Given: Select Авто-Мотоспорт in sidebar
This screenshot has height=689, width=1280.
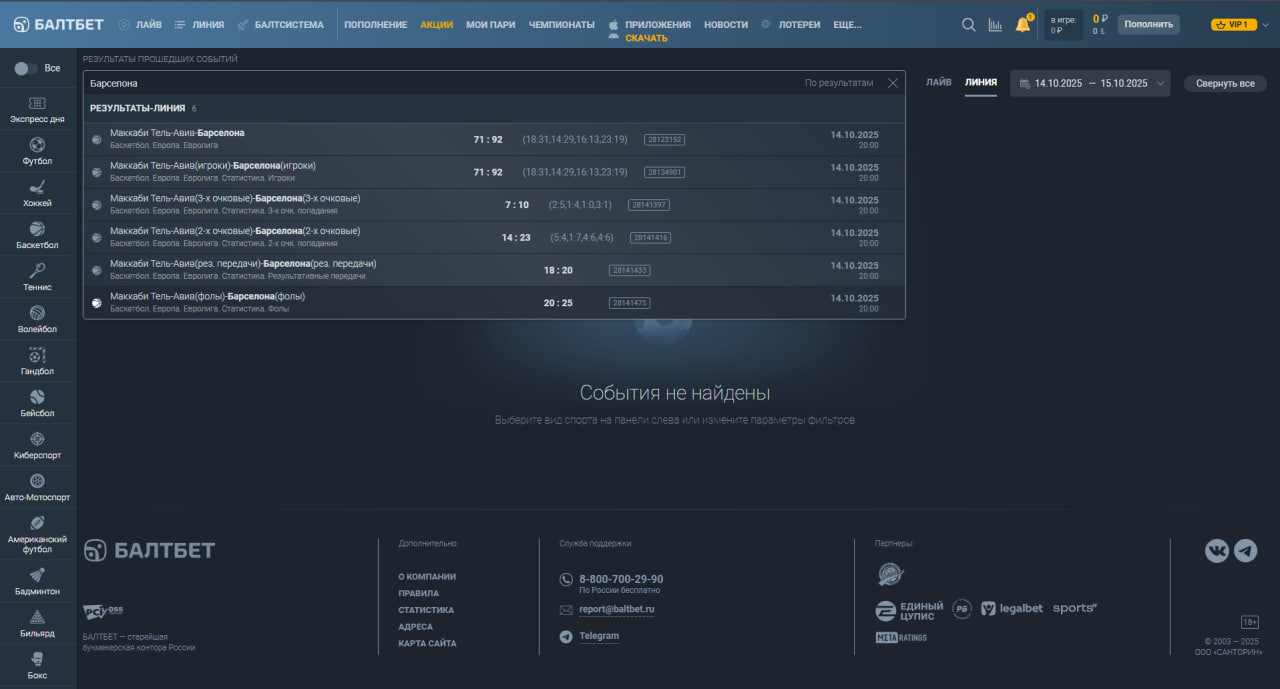Looking at the screenshot, I should [x=37, y=488].
